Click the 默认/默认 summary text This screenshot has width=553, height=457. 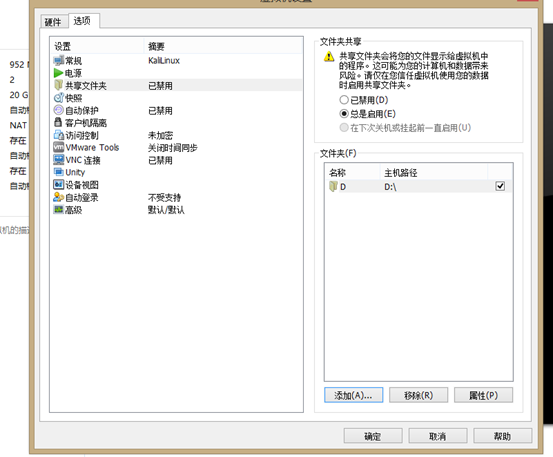[x=166, y=210]
